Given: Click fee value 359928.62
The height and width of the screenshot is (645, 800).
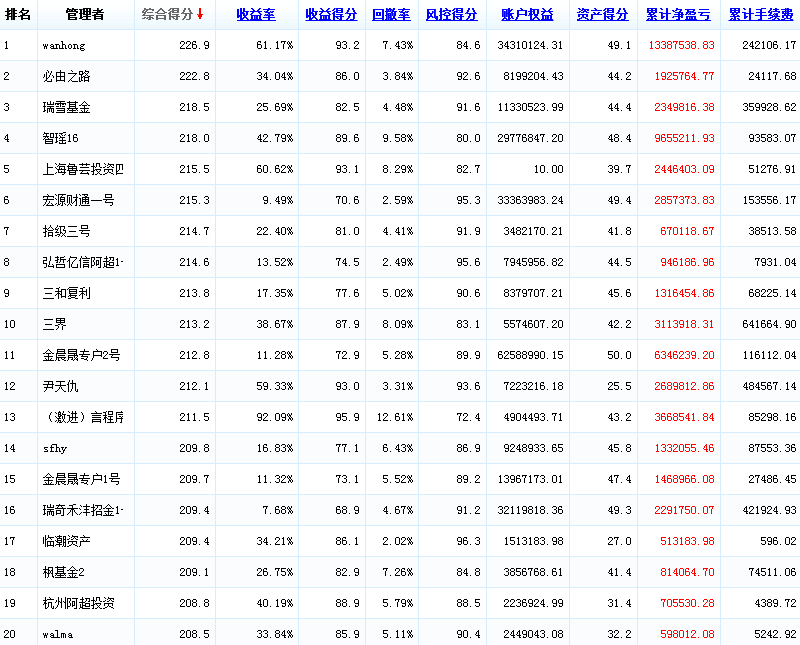Looking at the screenshot, I should (769, 107).
